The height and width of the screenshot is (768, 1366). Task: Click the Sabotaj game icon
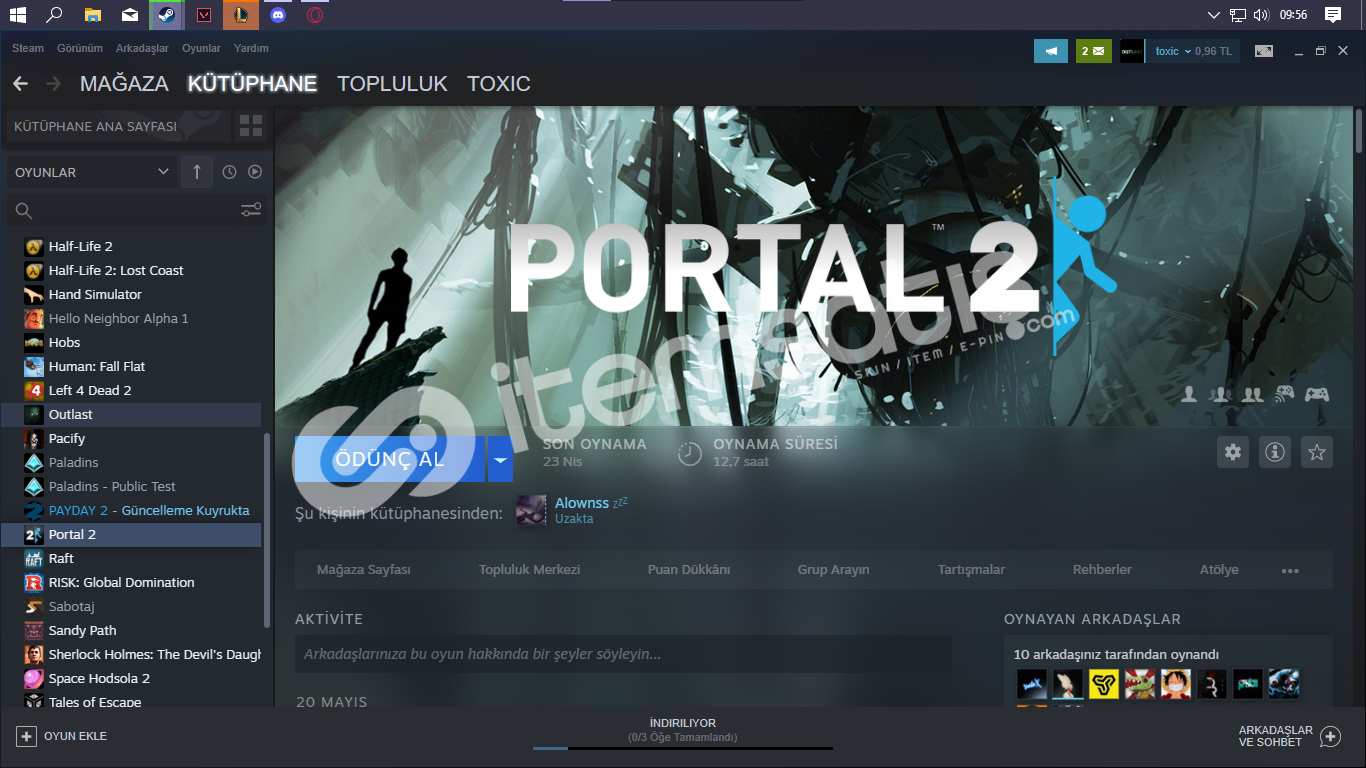(34, 606)
